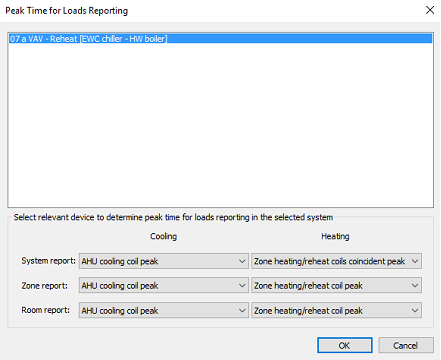The image size is (441, 360).
Task: Click the 'Zone heating/reheat coils coincident peak' value
Action: (x=329, y=261)
